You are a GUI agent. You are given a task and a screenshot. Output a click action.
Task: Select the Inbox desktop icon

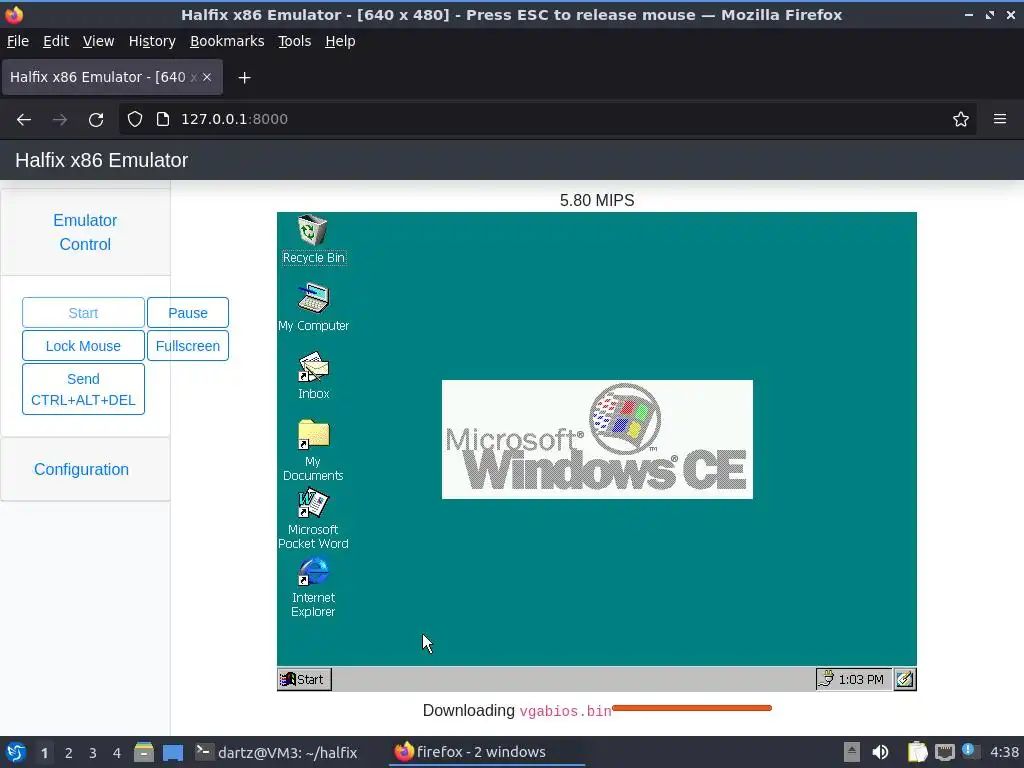click(313, 376)
